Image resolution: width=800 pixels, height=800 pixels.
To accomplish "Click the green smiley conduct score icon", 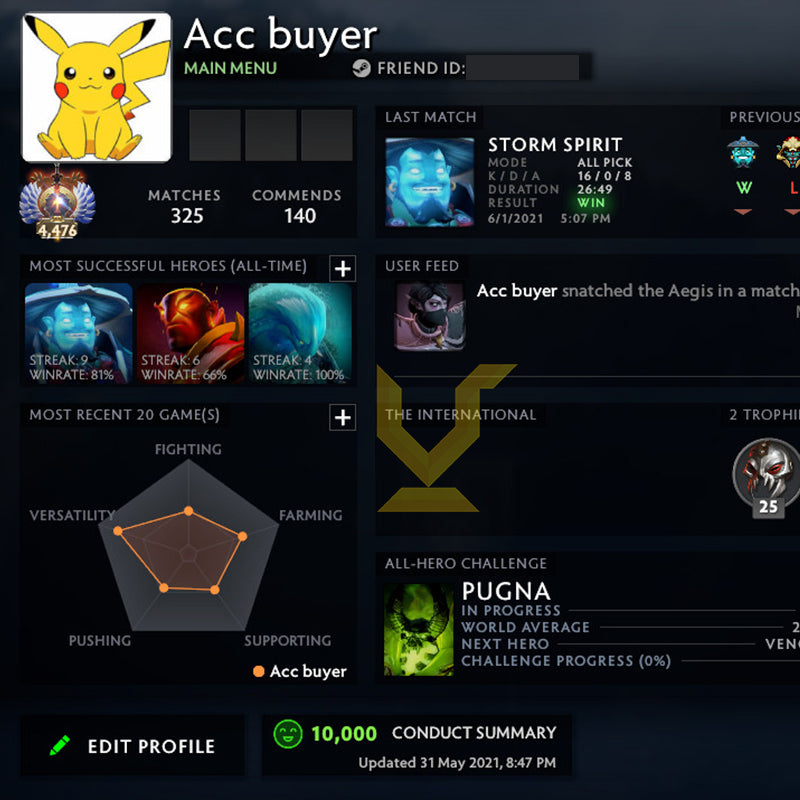I will pyautogui.click(x=288, y=734).
